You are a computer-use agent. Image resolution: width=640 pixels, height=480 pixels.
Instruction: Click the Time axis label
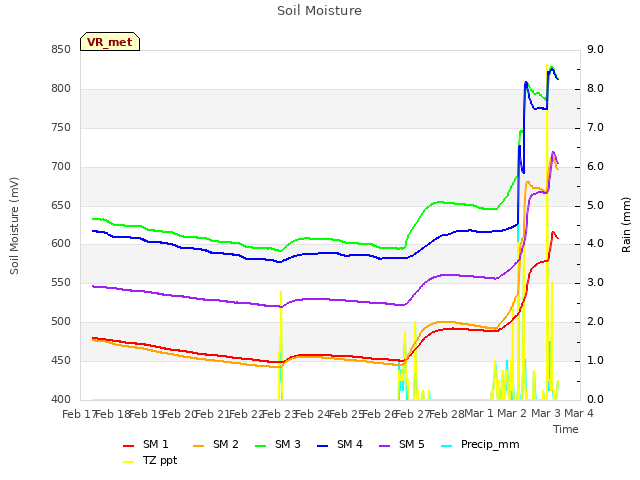tap(566, 429)
